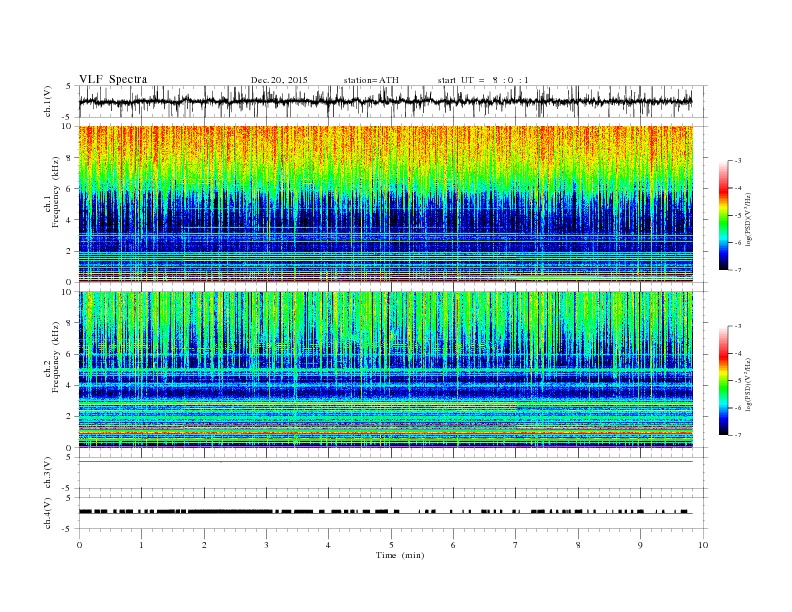Click the "ch.1(V)" waveform axis label
The width and height of the screenshot is (792, 612).
[47, 101]
